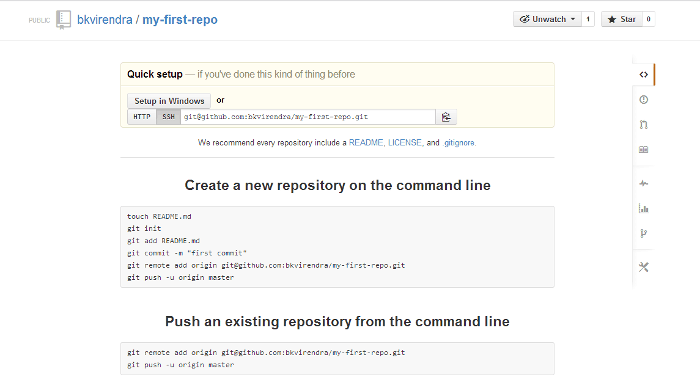Follow the .gitignore link

(458, 143)
